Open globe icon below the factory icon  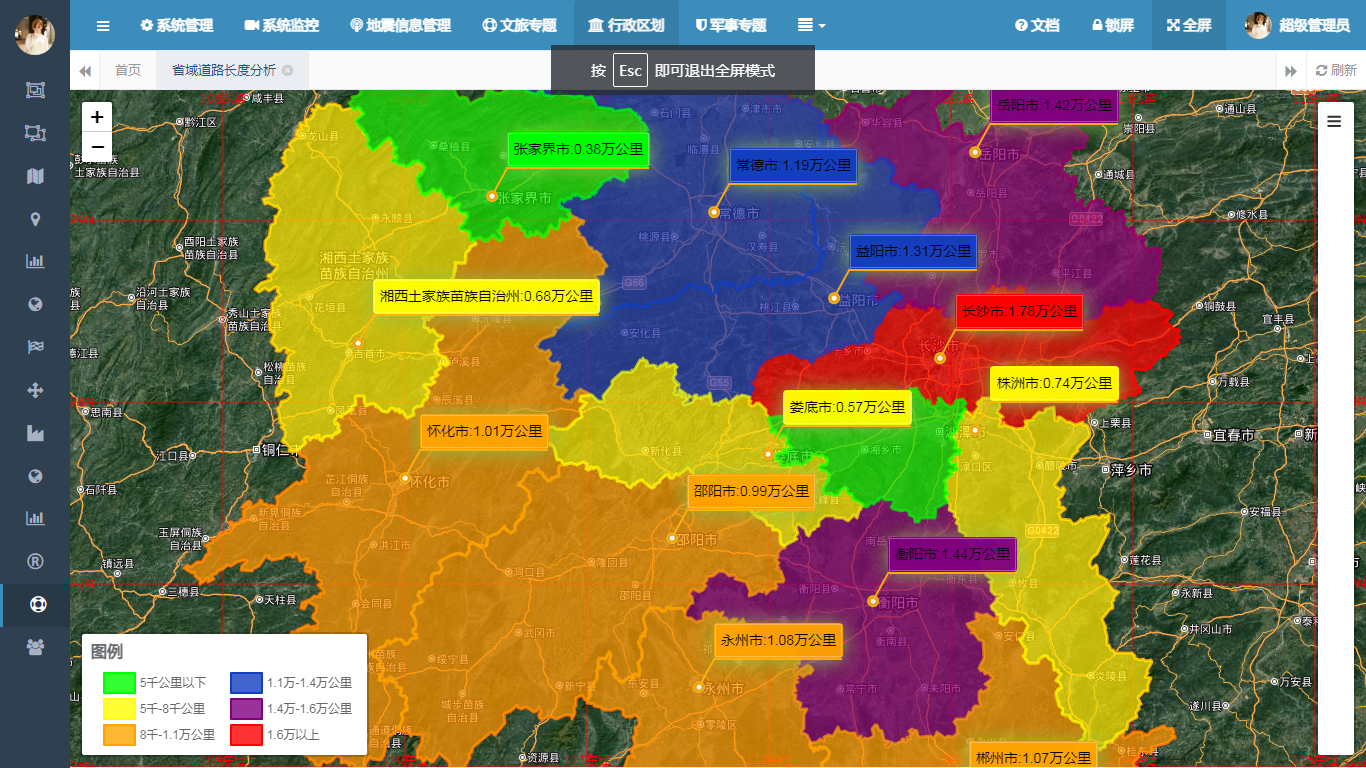pyautogui.click(x=35, y=477)
